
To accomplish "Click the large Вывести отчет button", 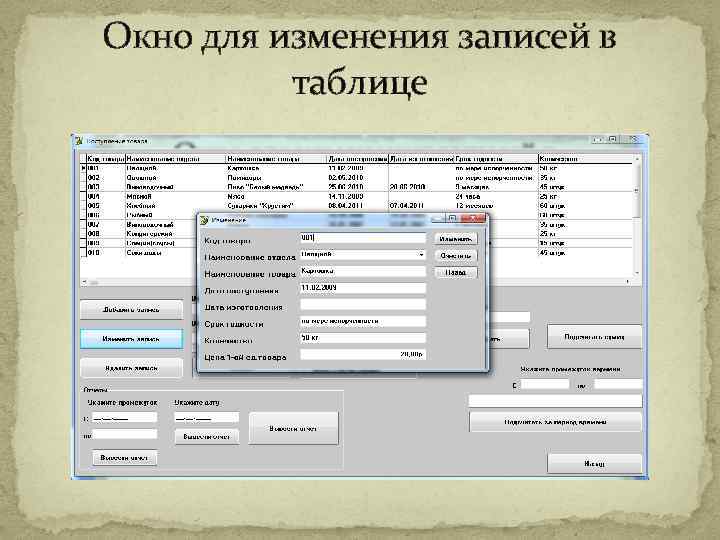I will click(x=293, y=428).
